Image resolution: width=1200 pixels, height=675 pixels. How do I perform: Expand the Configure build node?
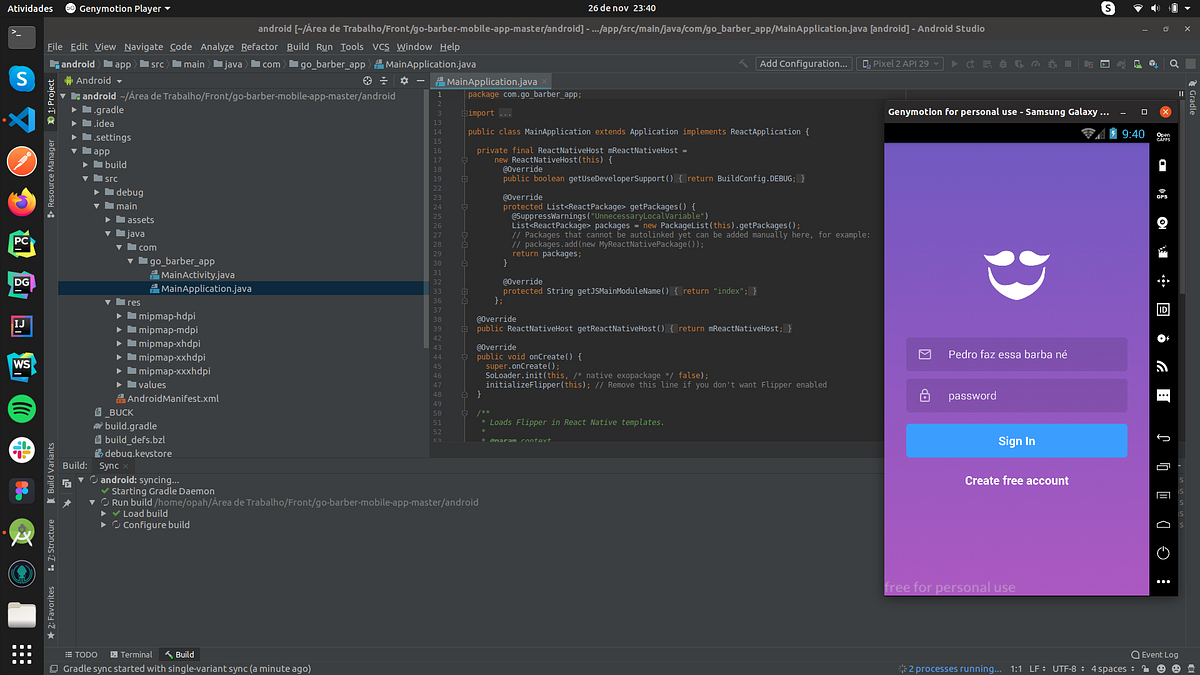(x=105, y=525)
